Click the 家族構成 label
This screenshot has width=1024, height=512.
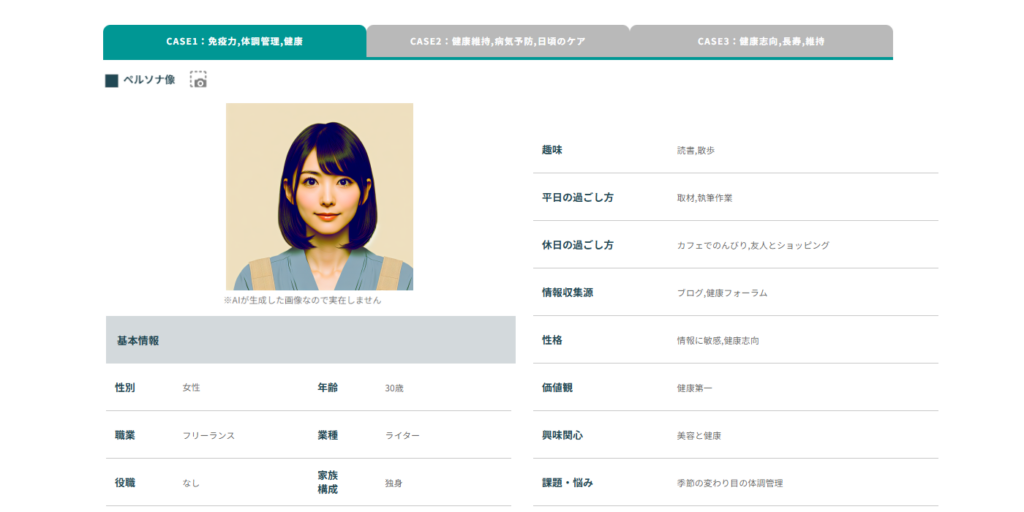[x=328, y=482]
